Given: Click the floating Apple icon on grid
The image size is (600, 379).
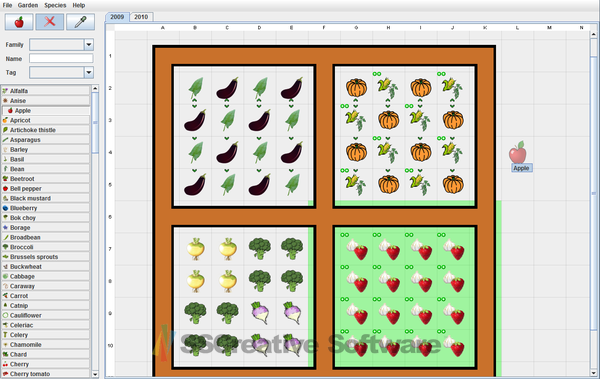Looking at the screenshot, I should 518,152.
